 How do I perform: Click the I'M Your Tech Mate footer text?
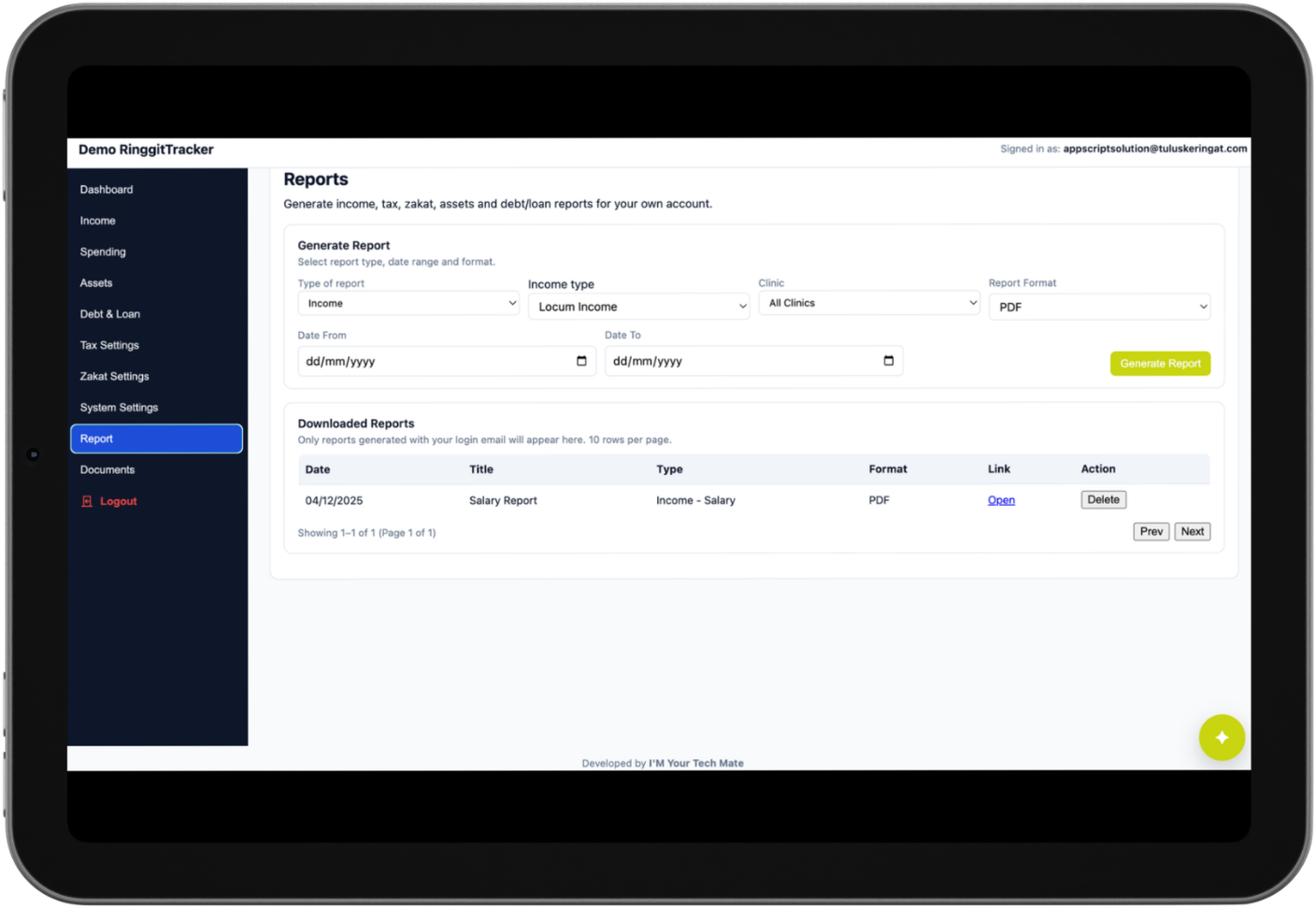696,763
